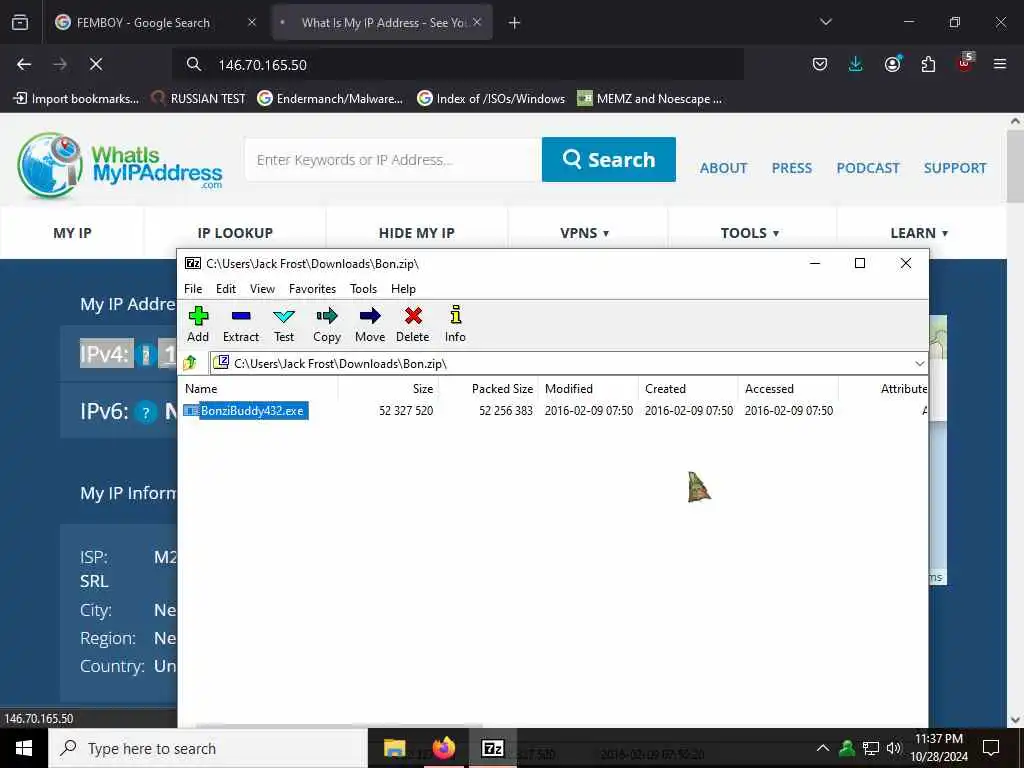Open the Edit menu in 7-Zip
Screen dimensions: 1024x768
[x=226, y=289]
